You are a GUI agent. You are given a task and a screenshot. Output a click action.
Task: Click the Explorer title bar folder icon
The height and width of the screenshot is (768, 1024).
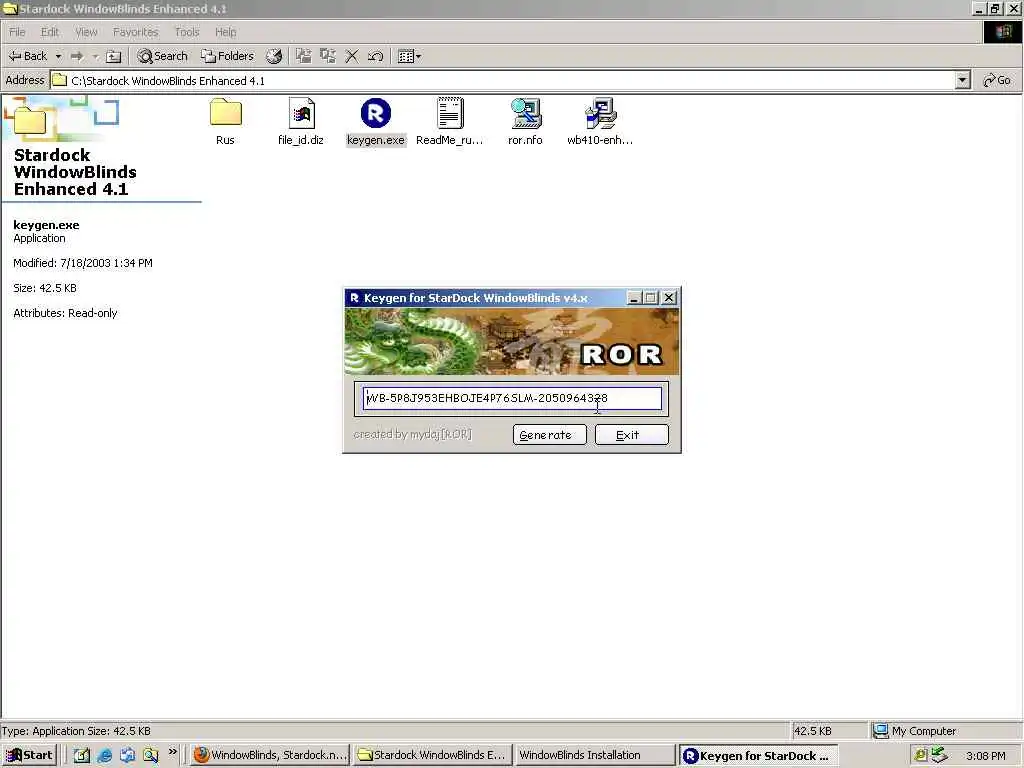[10, 8]
